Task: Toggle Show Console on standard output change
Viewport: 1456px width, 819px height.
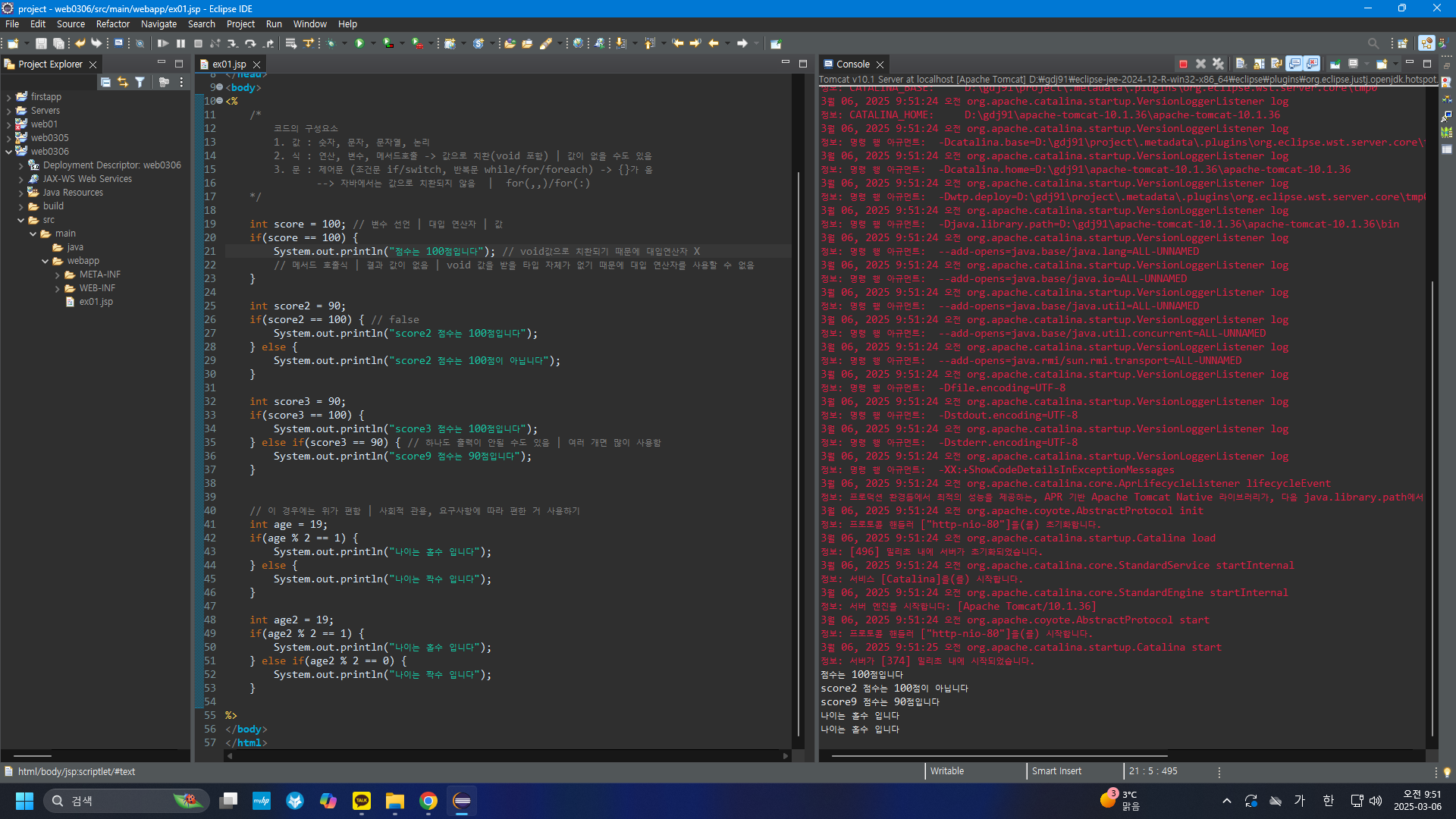Action: (x=1294, y=64)
